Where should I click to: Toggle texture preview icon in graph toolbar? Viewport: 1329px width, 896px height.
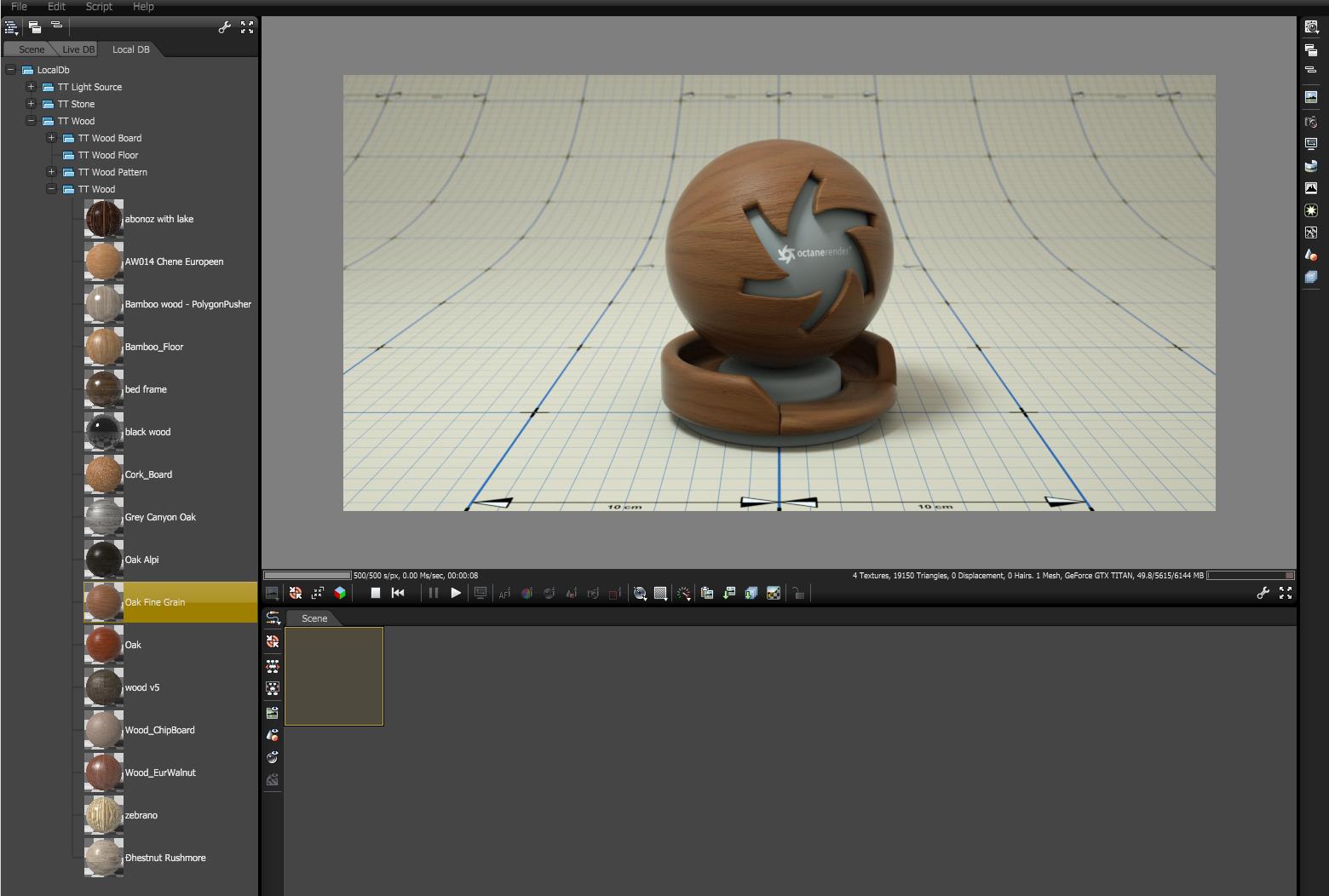click(x=273, y=779)
